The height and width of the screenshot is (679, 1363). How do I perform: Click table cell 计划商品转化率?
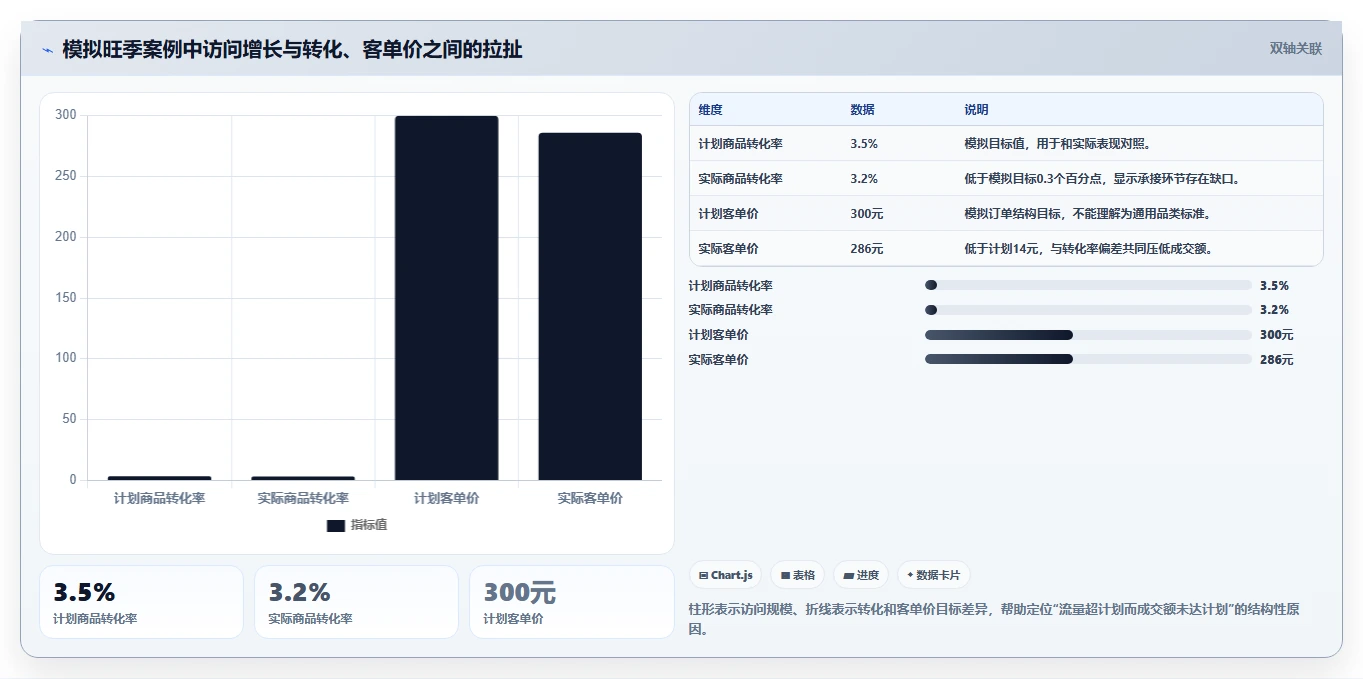(740, 144)
